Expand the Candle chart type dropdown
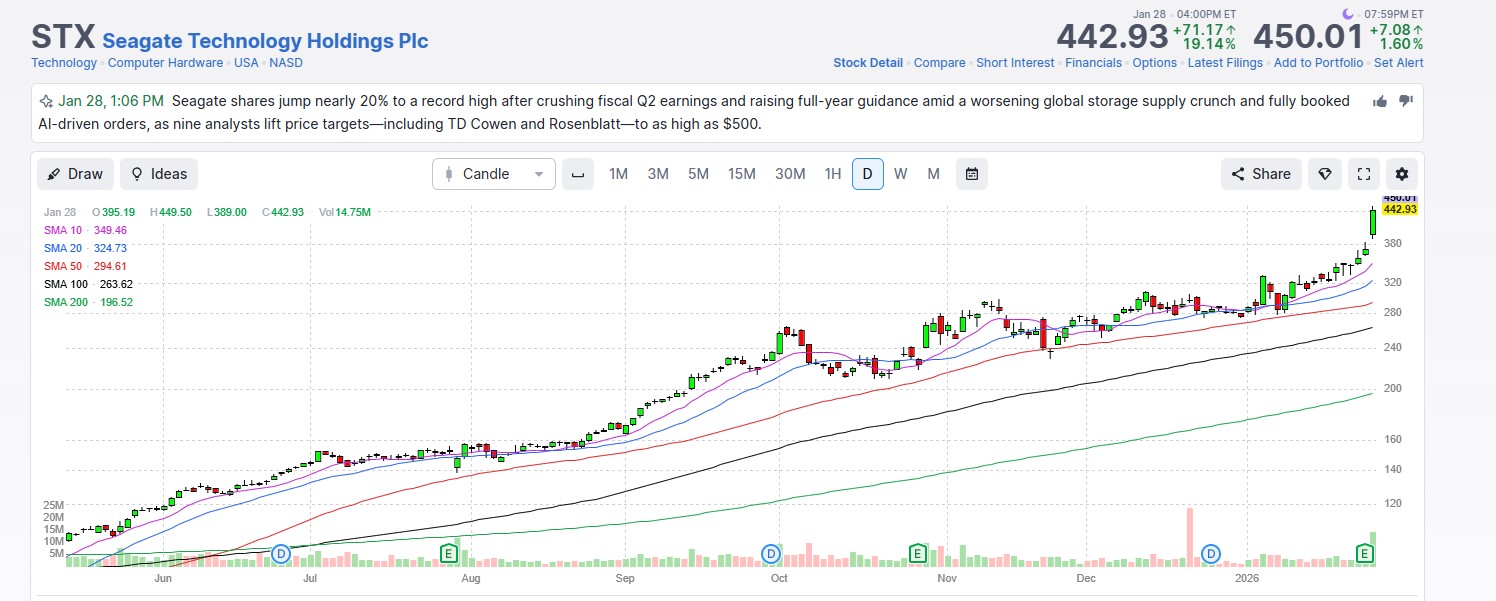1496x601 pixels. coord(494,174)
